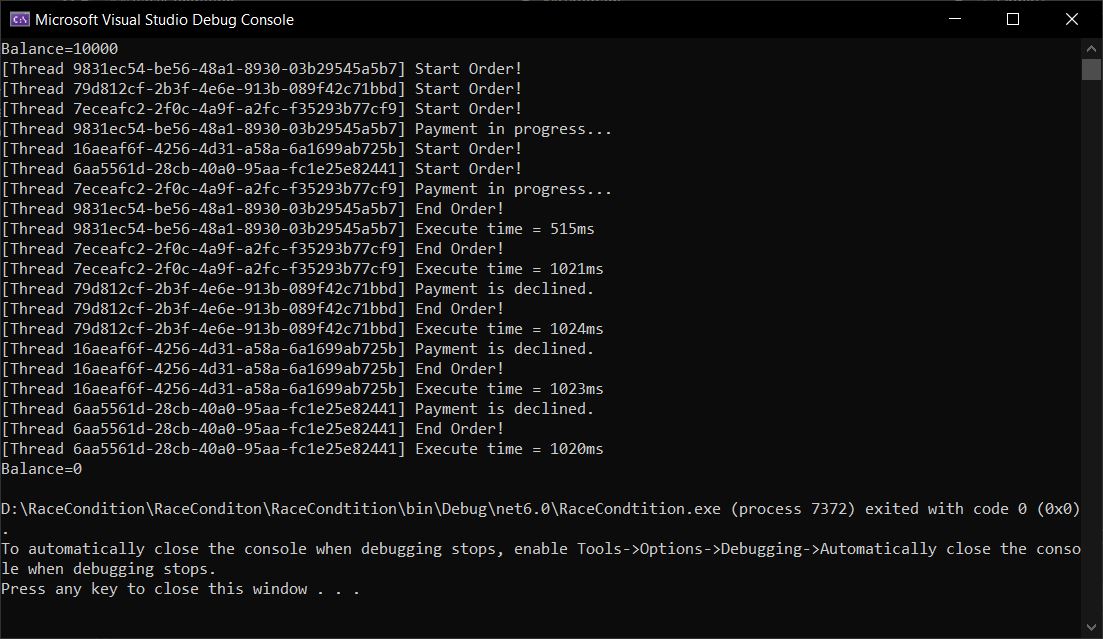
Task: Click the first 'Payment is declined.' text
Action: [504, 289]
